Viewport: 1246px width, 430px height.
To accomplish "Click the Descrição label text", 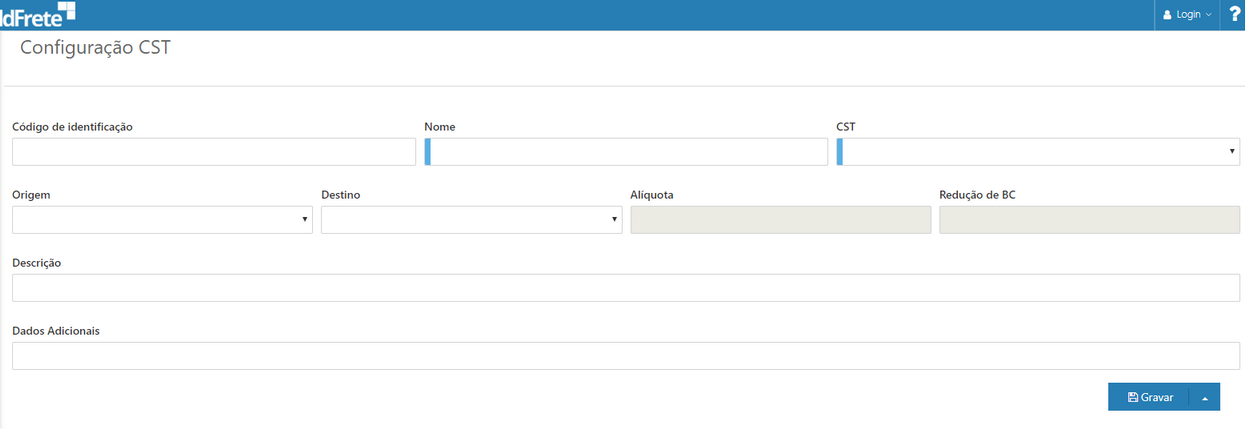I will click(37, 263).
